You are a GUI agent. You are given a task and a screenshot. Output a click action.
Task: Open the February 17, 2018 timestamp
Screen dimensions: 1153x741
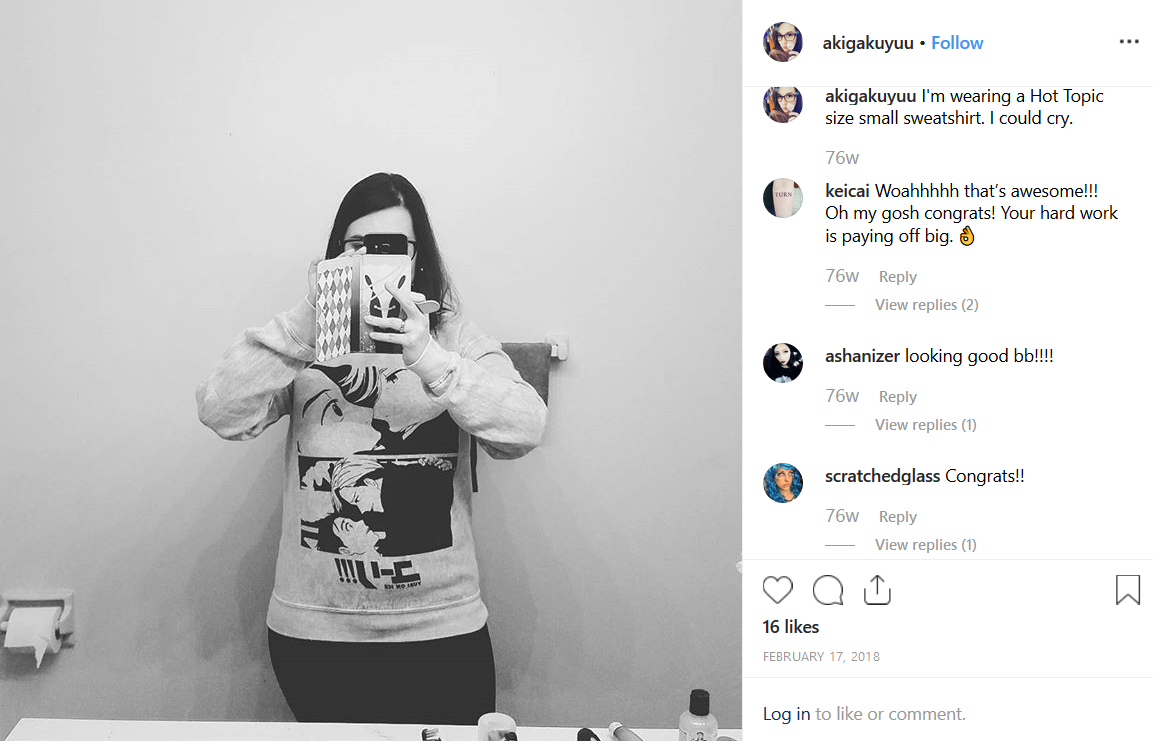[x=821, y=656]
